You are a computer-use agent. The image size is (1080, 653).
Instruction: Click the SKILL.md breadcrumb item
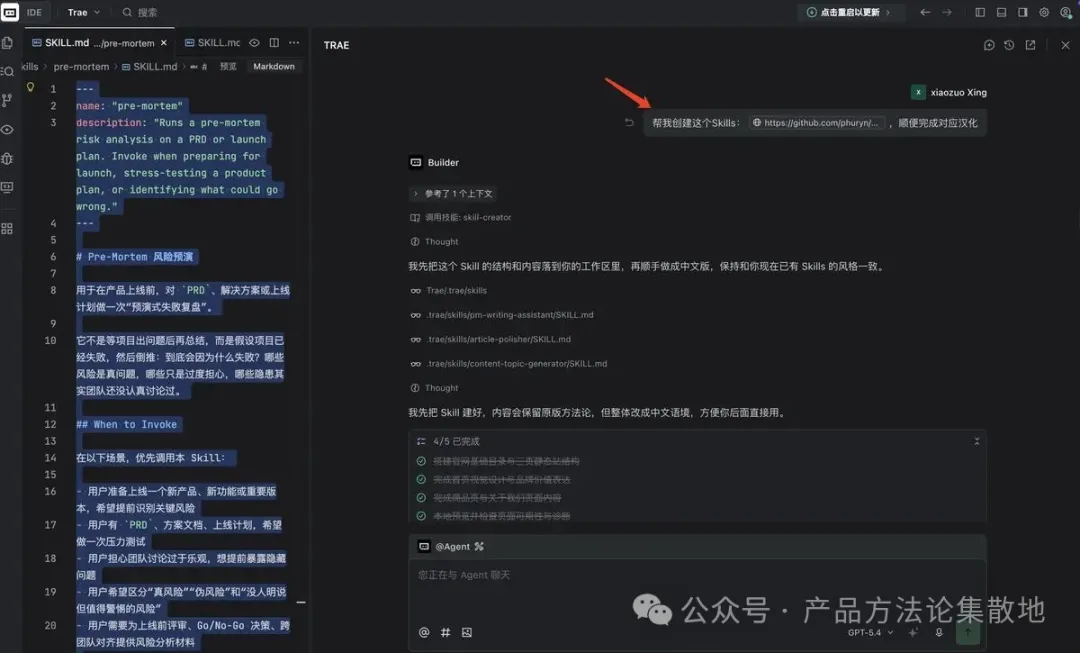149,67
